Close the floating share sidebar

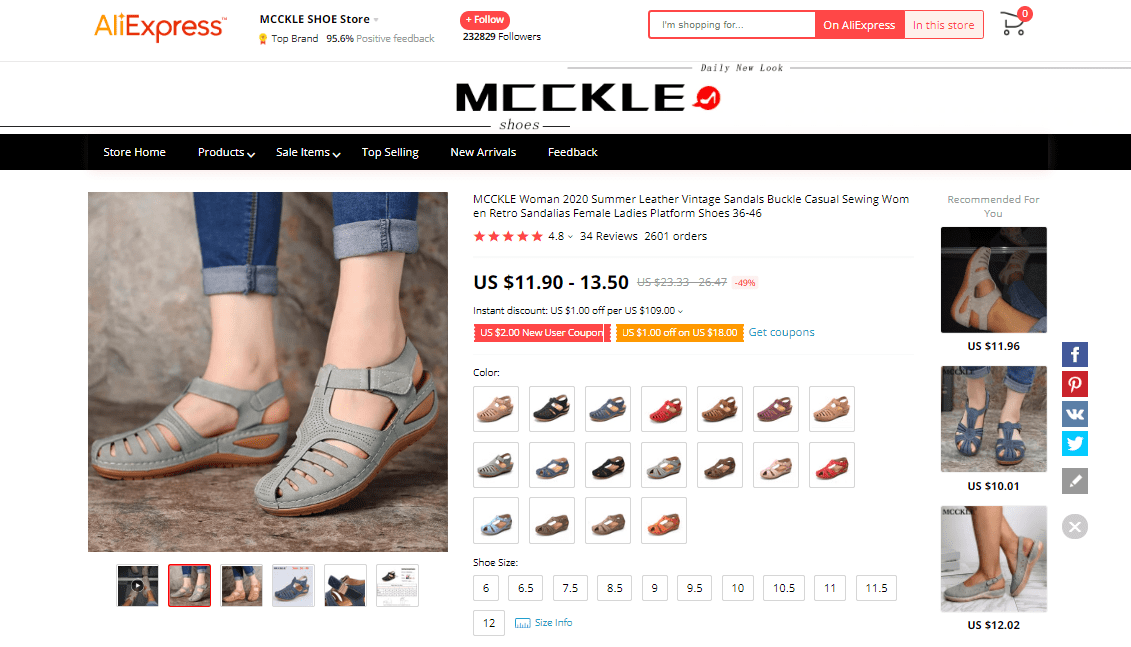[1075, 526]
